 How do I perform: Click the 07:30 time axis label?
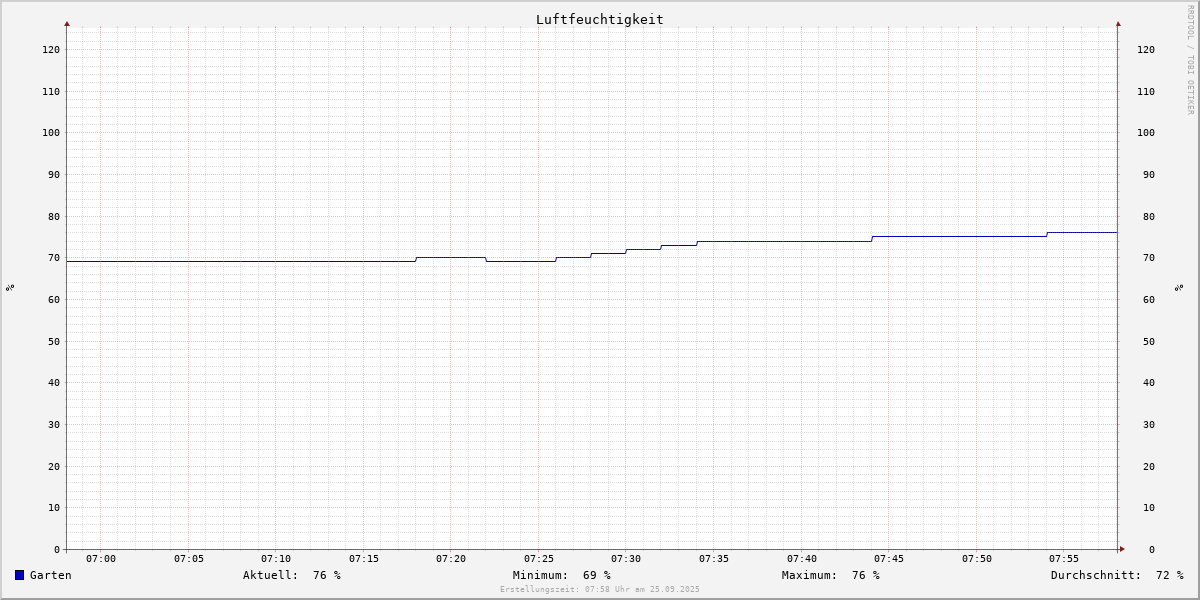(x=626, y=559)
